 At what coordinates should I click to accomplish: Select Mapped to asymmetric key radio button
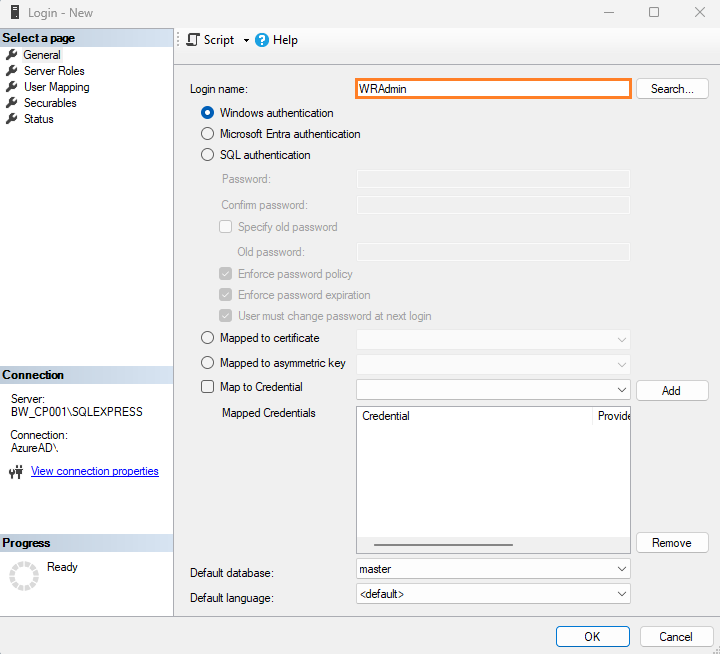(x=208, y=362)
